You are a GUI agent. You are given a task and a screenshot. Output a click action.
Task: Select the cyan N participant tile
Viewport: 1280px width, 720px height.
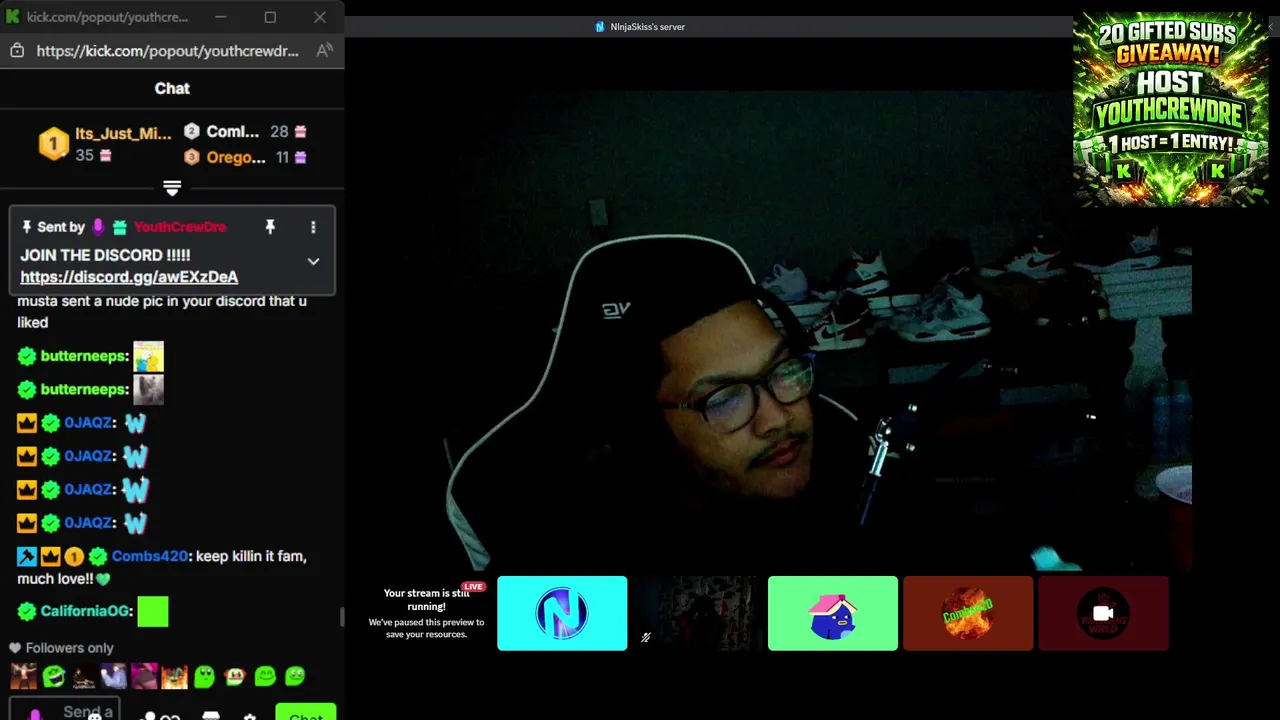(562, 613)
